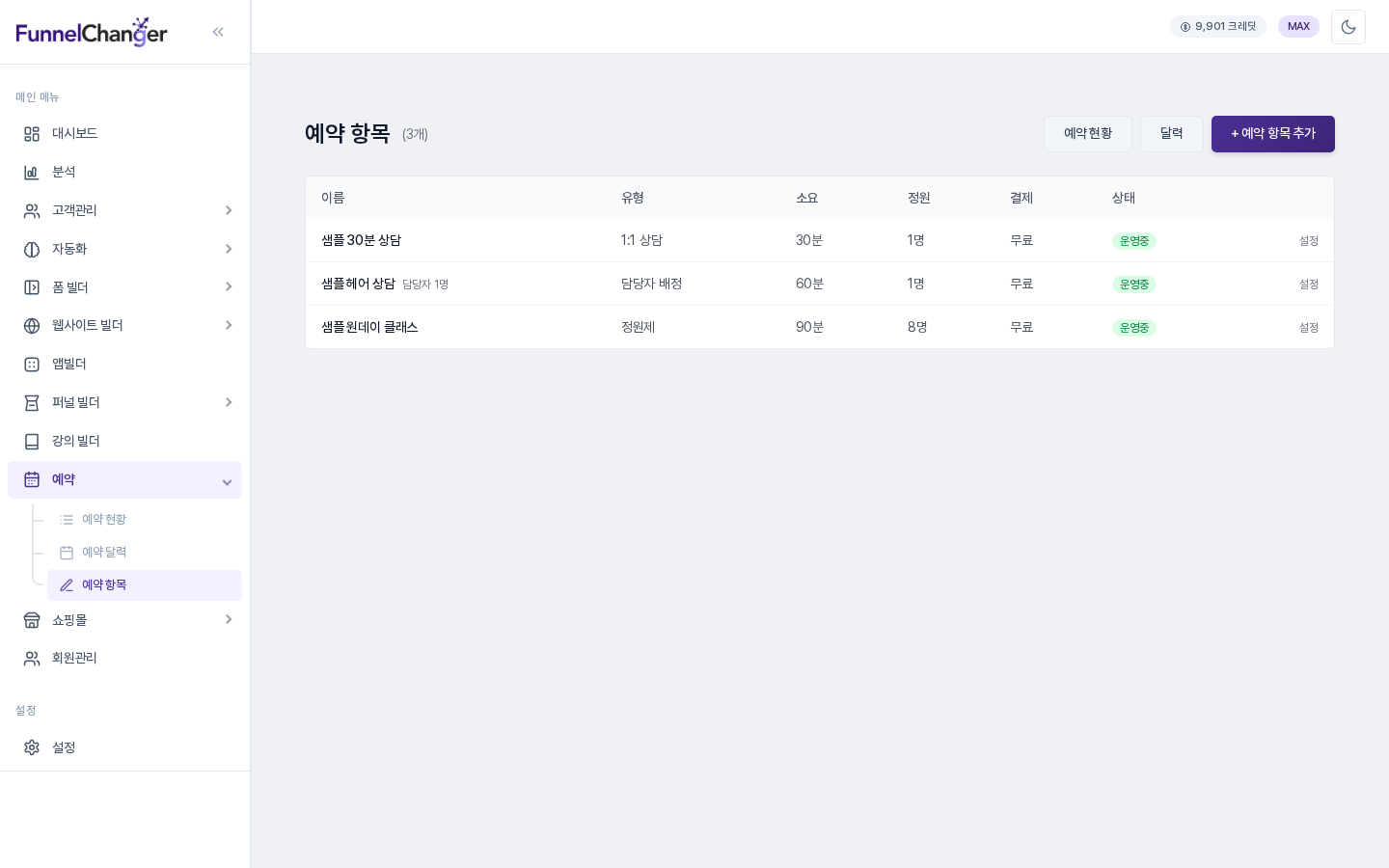1389x868 pixels.
Task: Click the 대시보드 grid icon
Action: coord(32,134)
